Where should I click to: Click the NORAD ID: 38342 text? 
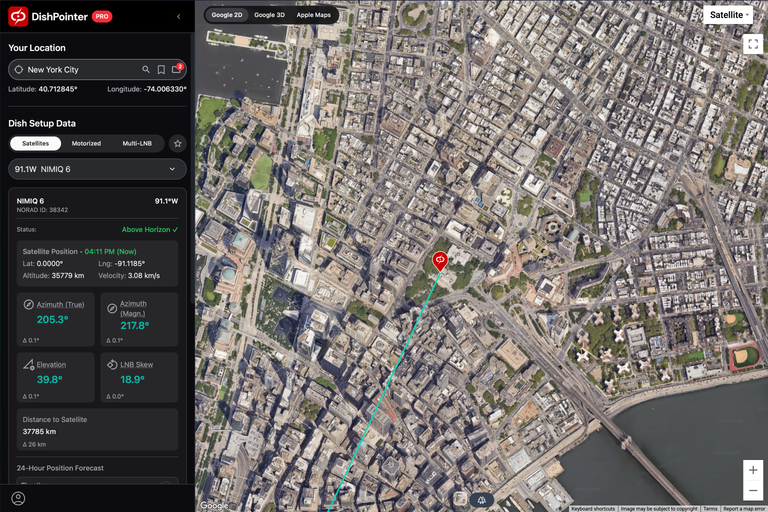pos(42,210)
